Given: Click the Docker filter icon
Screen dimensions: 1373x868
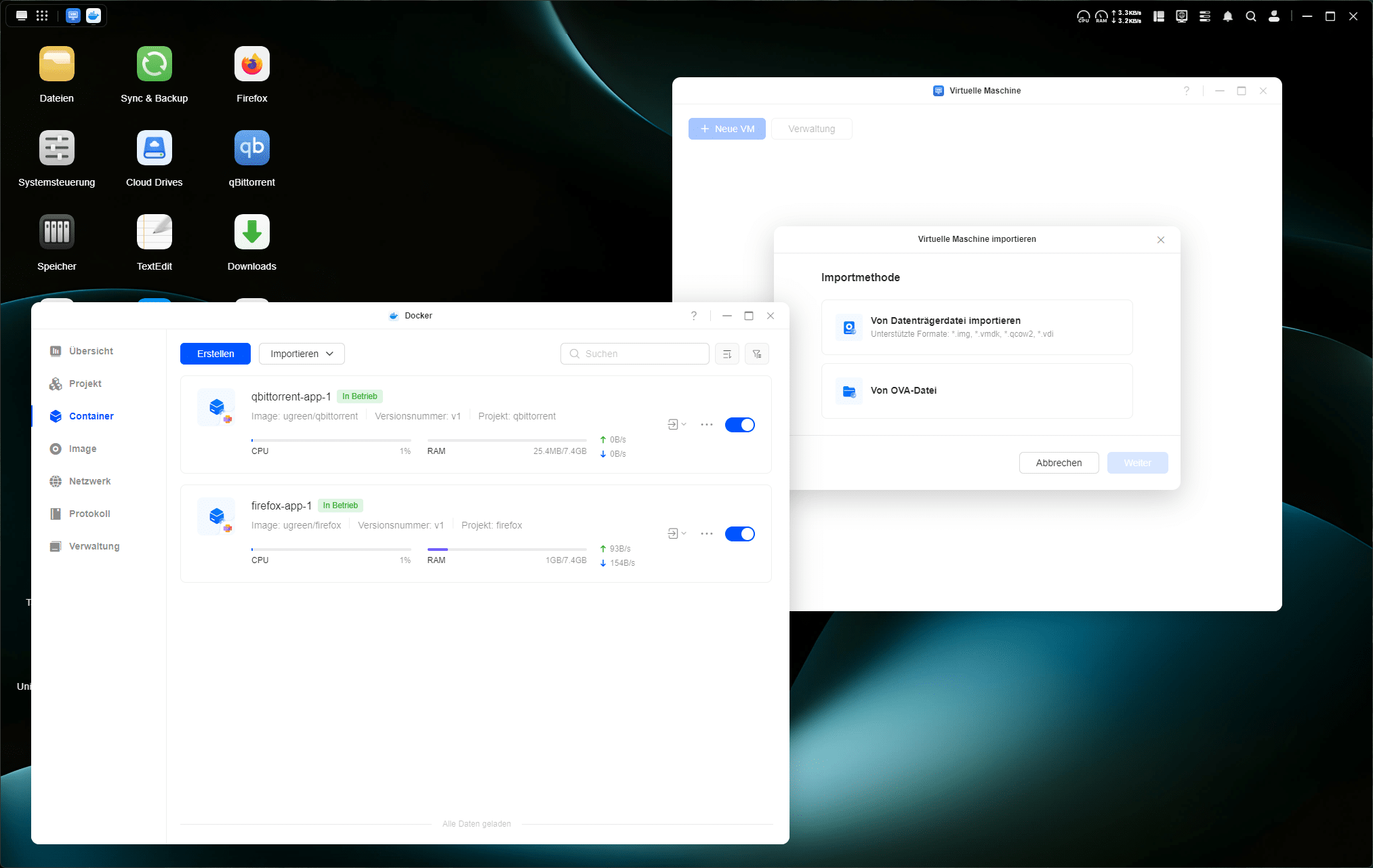Looking at the screenshot, I should pyautogui.click(x=756, y=354).
